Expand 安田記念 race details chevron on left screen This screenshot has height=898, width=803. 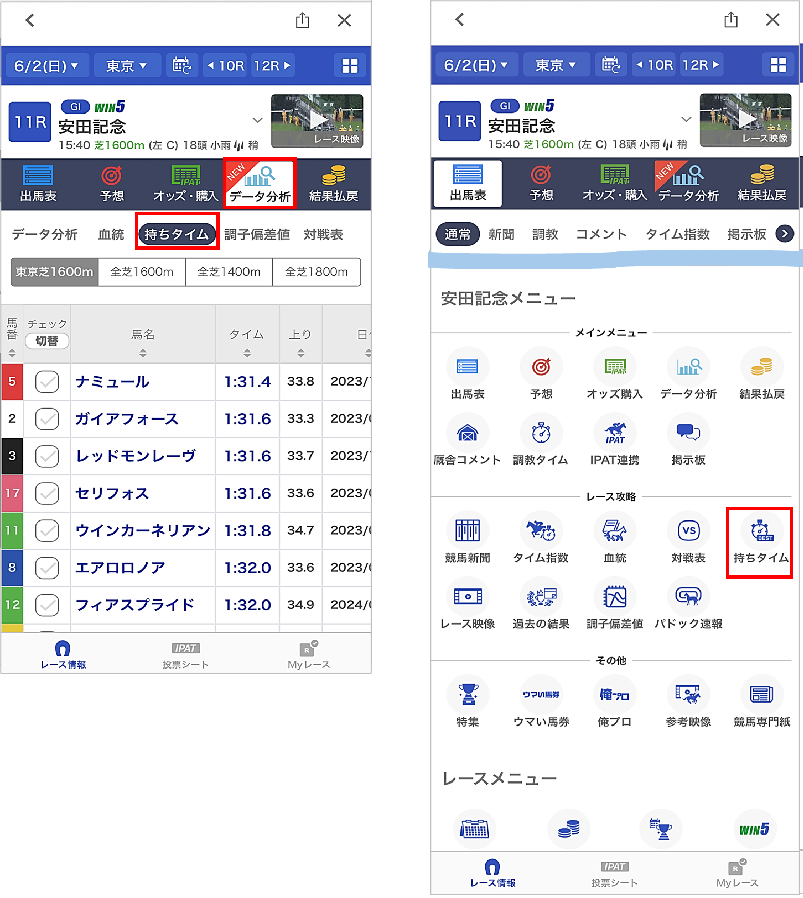[x=258, y=120]
